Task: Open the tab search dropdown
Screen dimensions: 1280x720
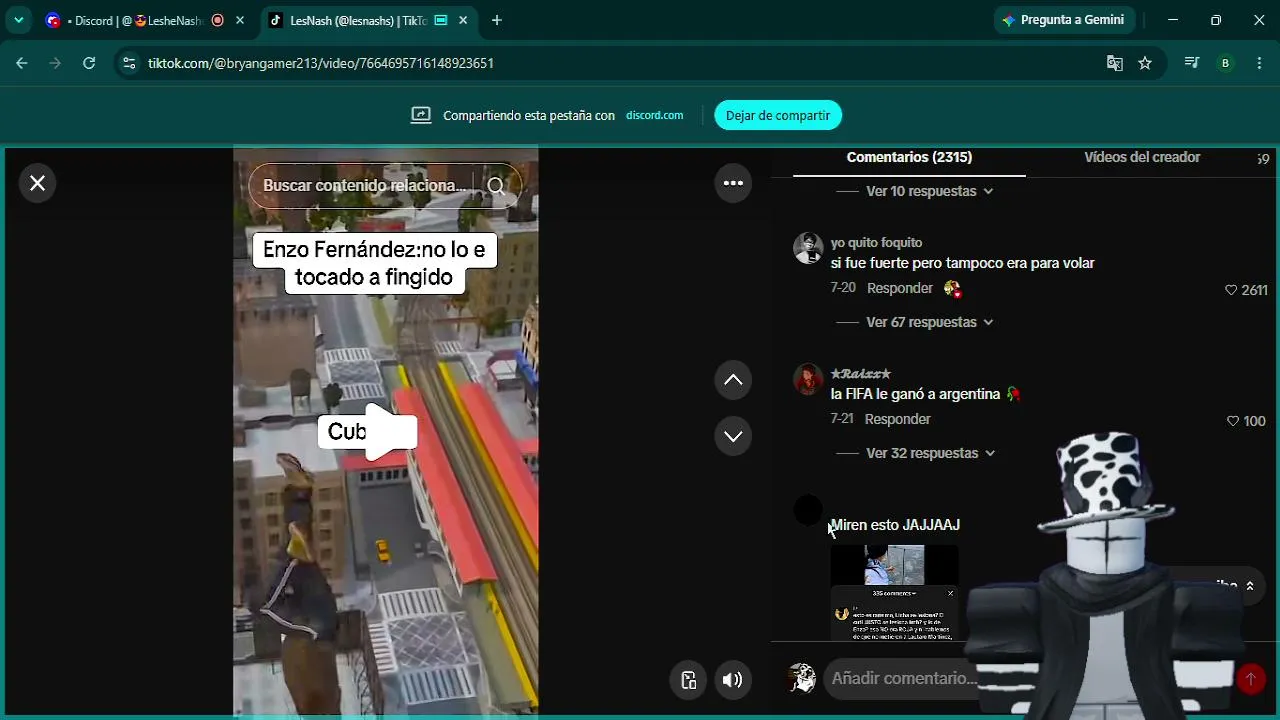Action: coord(18,20)
